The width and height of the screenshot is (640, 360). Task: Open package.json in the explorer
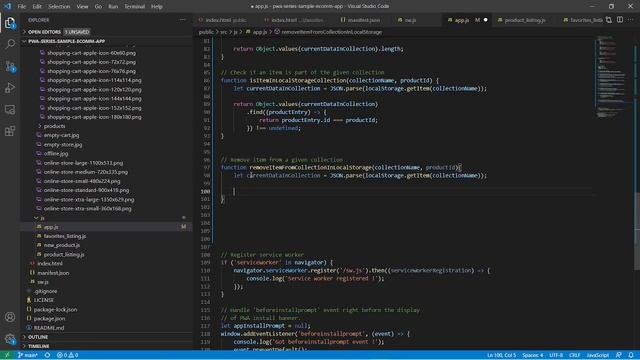(x=49, y=319)
